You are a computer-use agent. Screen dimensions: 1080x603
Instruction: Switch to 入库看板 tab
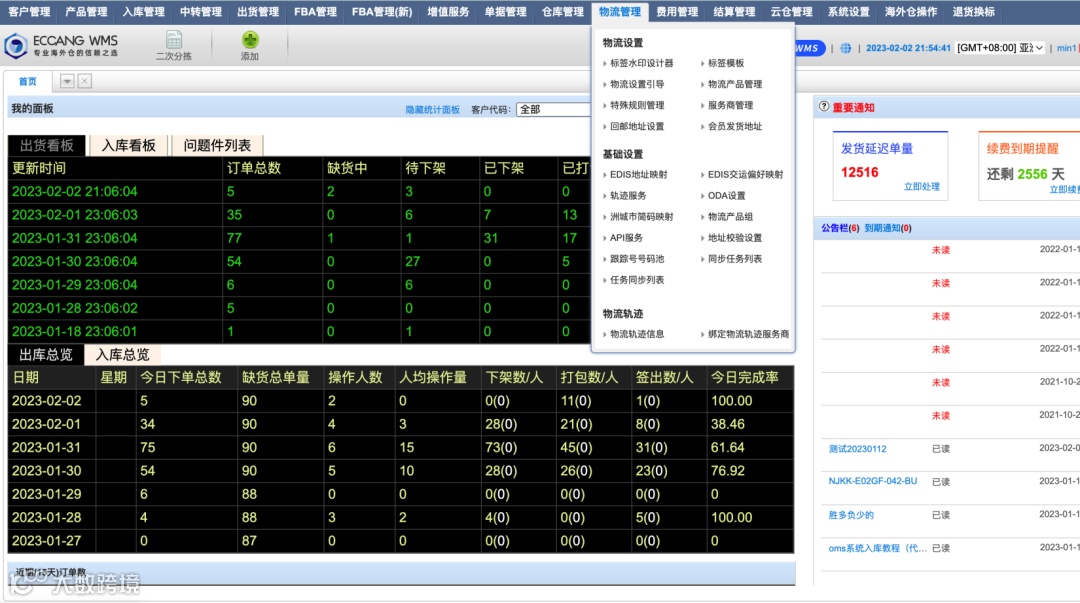click(x=129, y=145)
